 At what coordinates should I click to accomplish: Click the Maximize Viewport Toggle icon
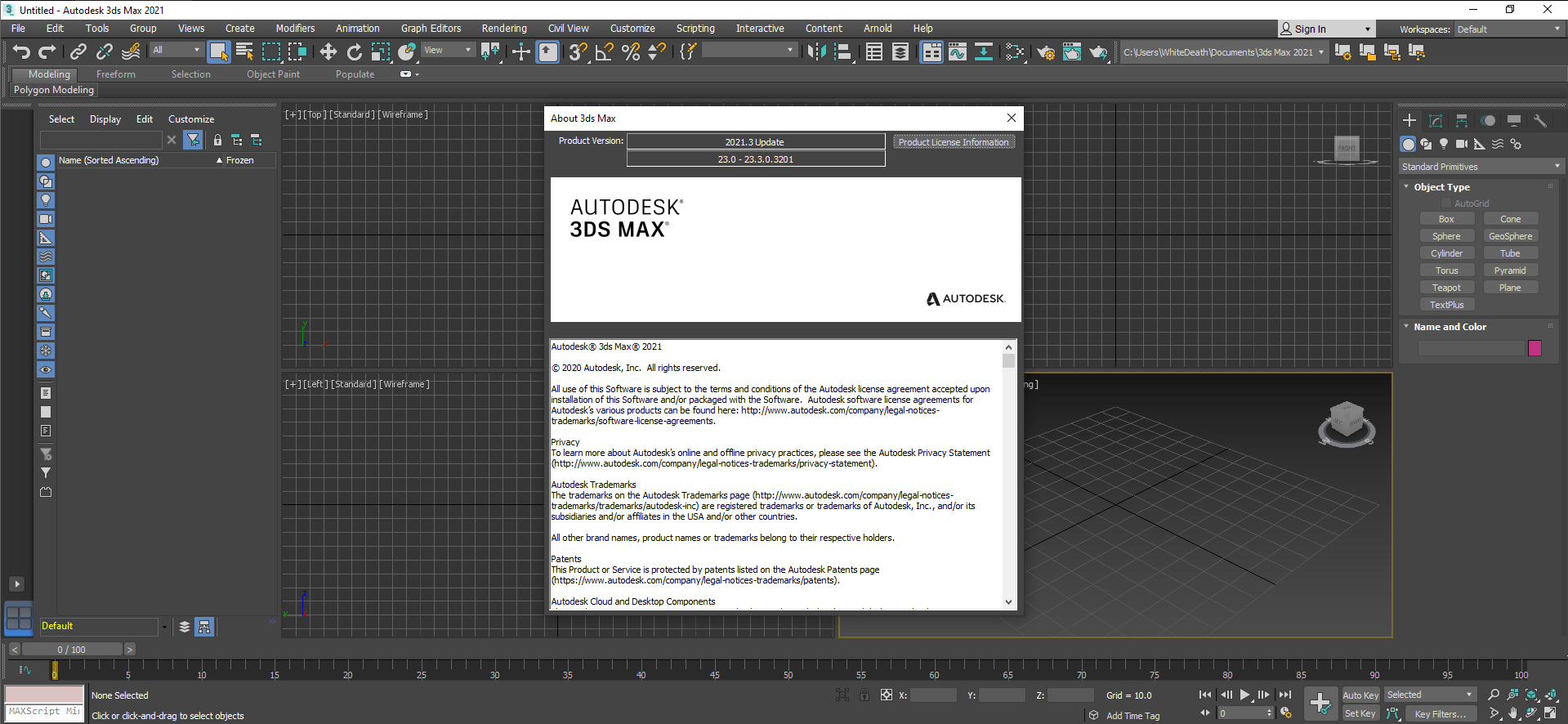[1551, 713]
